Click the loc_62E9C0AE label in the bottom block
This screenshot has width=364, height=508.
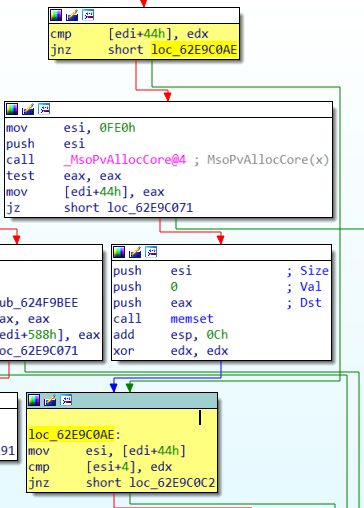click(72, 435)
